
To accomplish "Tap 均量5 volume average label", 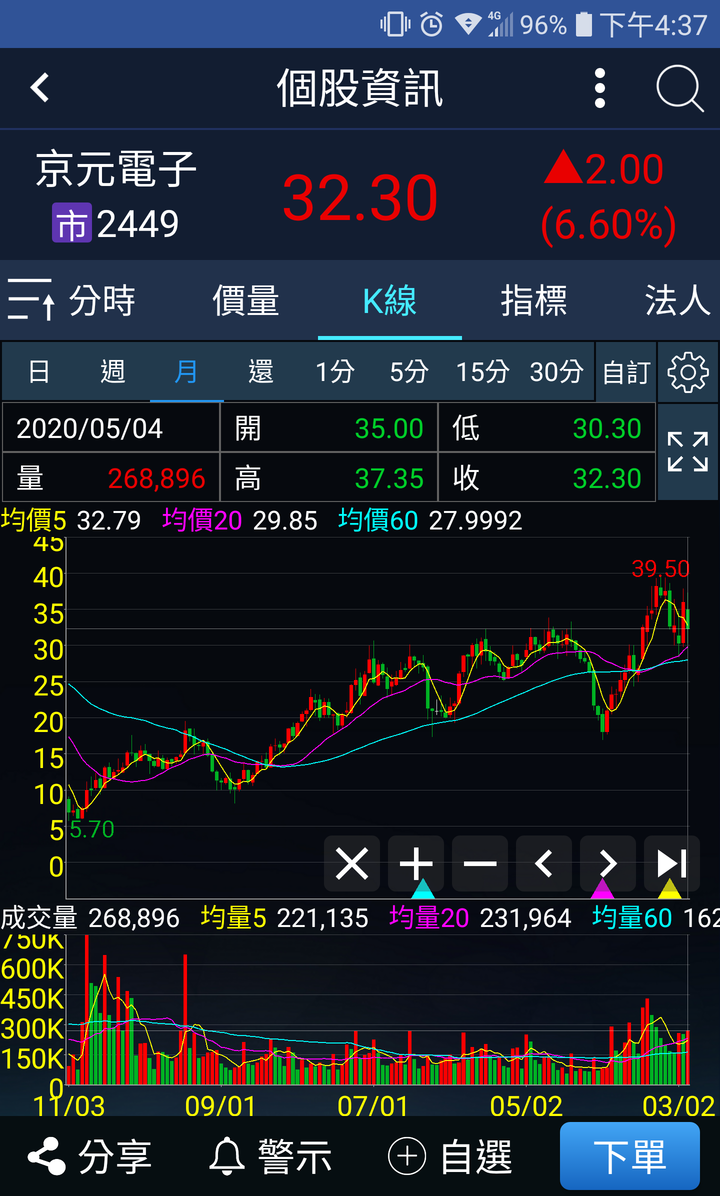I will point(233,918).
